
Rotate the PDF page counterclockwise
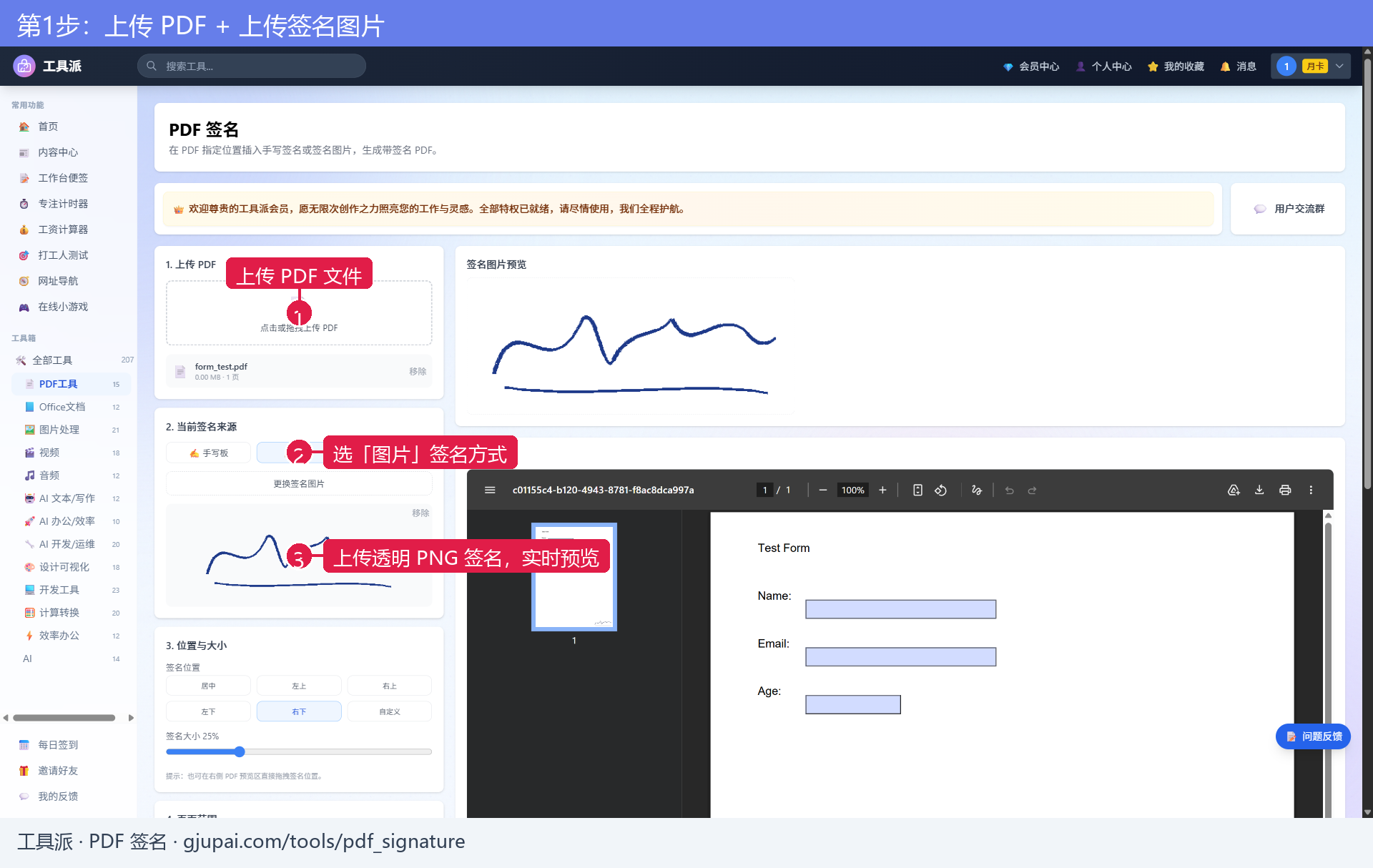click(941, 490)
